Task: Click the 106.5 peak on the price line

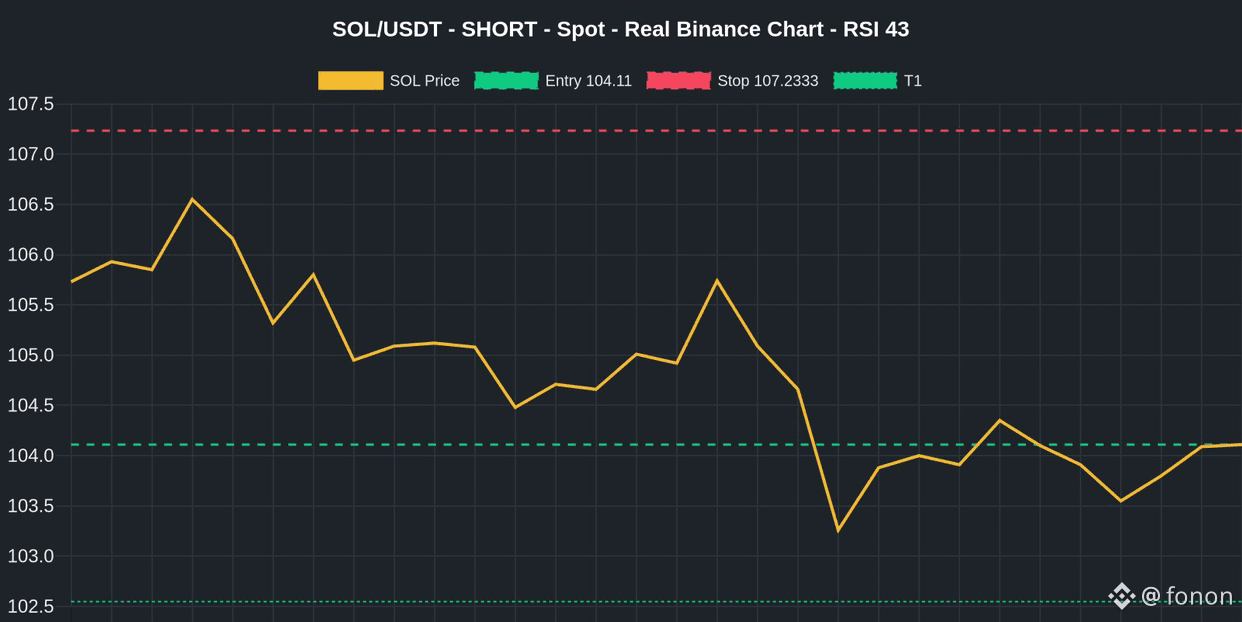Action: [192, 199]
